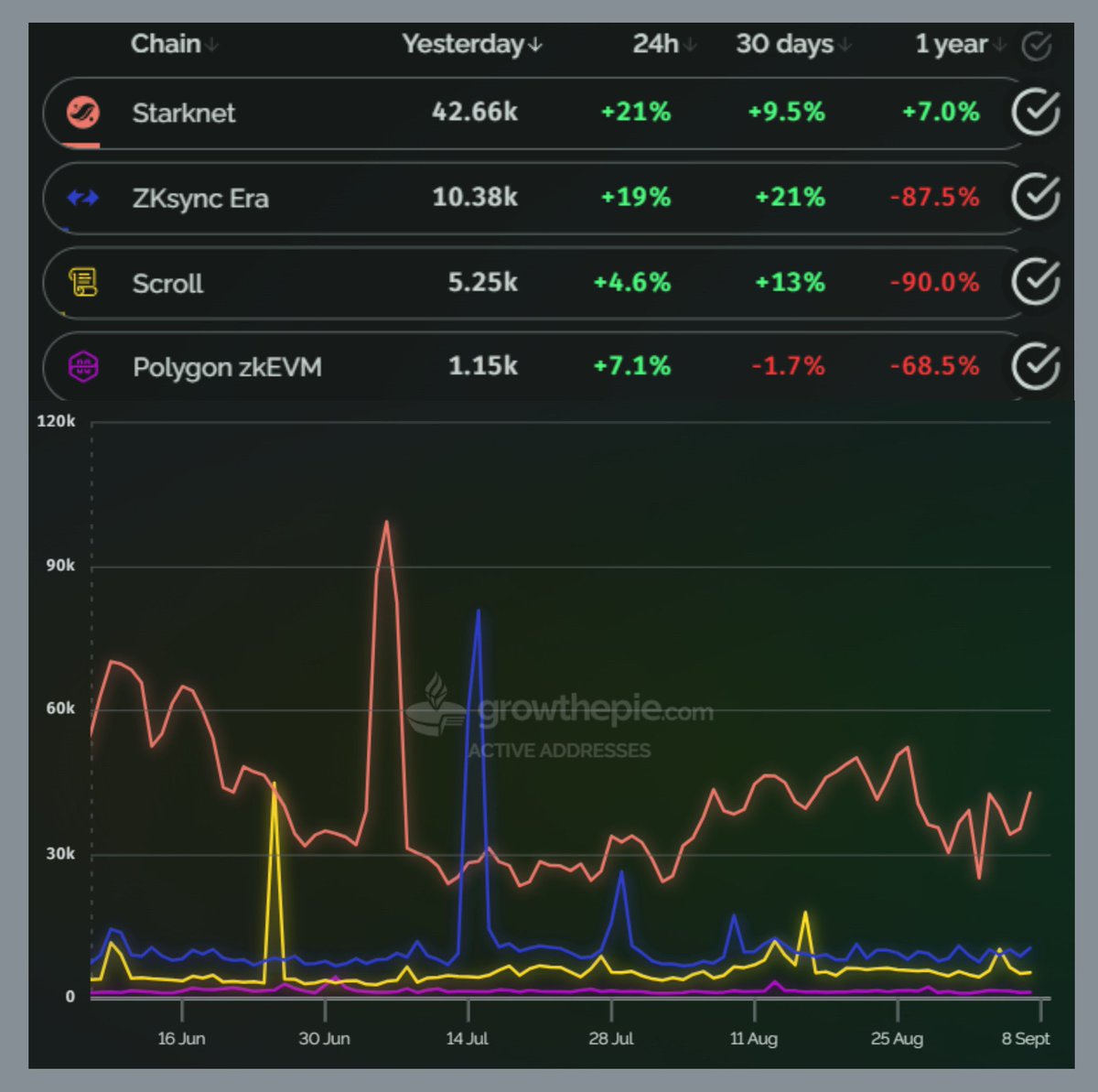Image resolution: width=1098 pixels, height=1092 pixels.
Task: Uncheck the Starknet row checkmark
Action: coord(1036,113)
